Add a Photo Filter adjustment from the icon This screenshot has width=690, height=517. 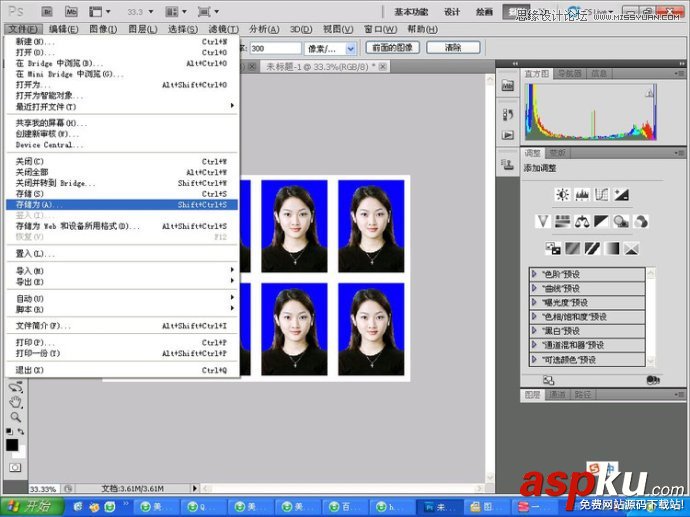pyautogui.click(x=621, y=221)
